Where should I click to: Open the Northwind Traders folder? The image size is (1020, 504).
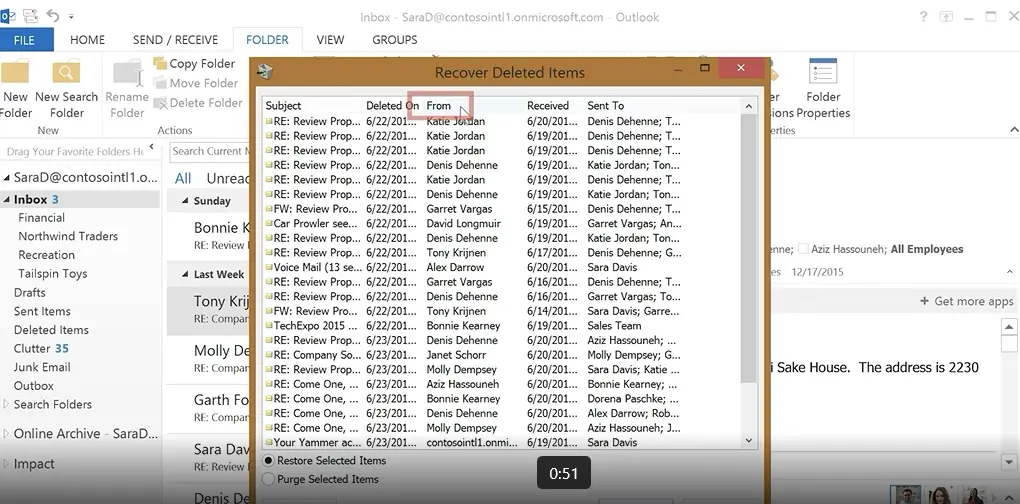pos(68,236)
